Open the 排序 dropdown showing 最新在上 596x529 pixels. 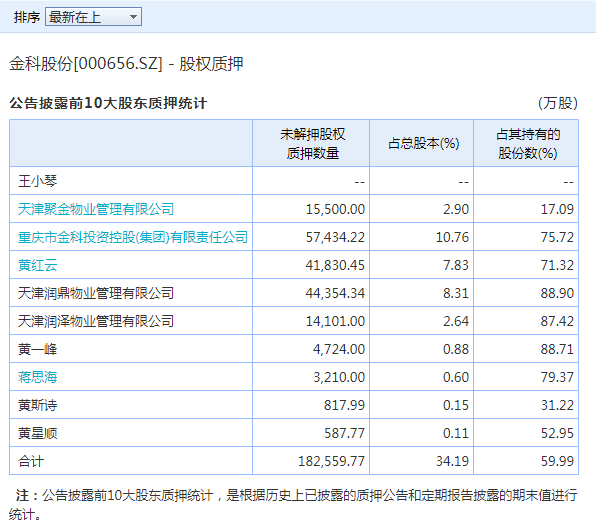94,17
